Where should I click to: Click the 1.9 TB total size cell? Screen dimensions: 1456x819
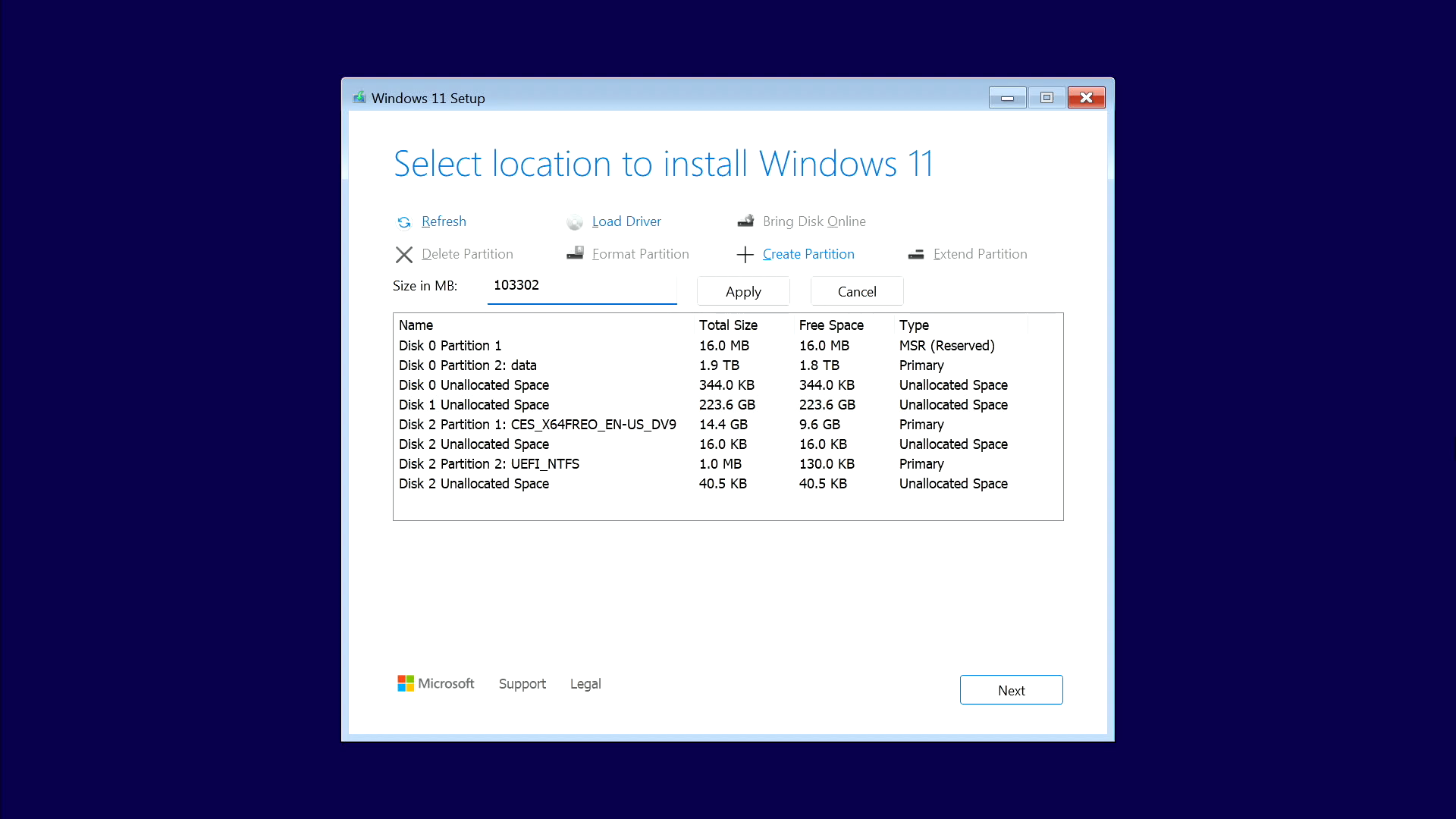(x=719, y=366)
